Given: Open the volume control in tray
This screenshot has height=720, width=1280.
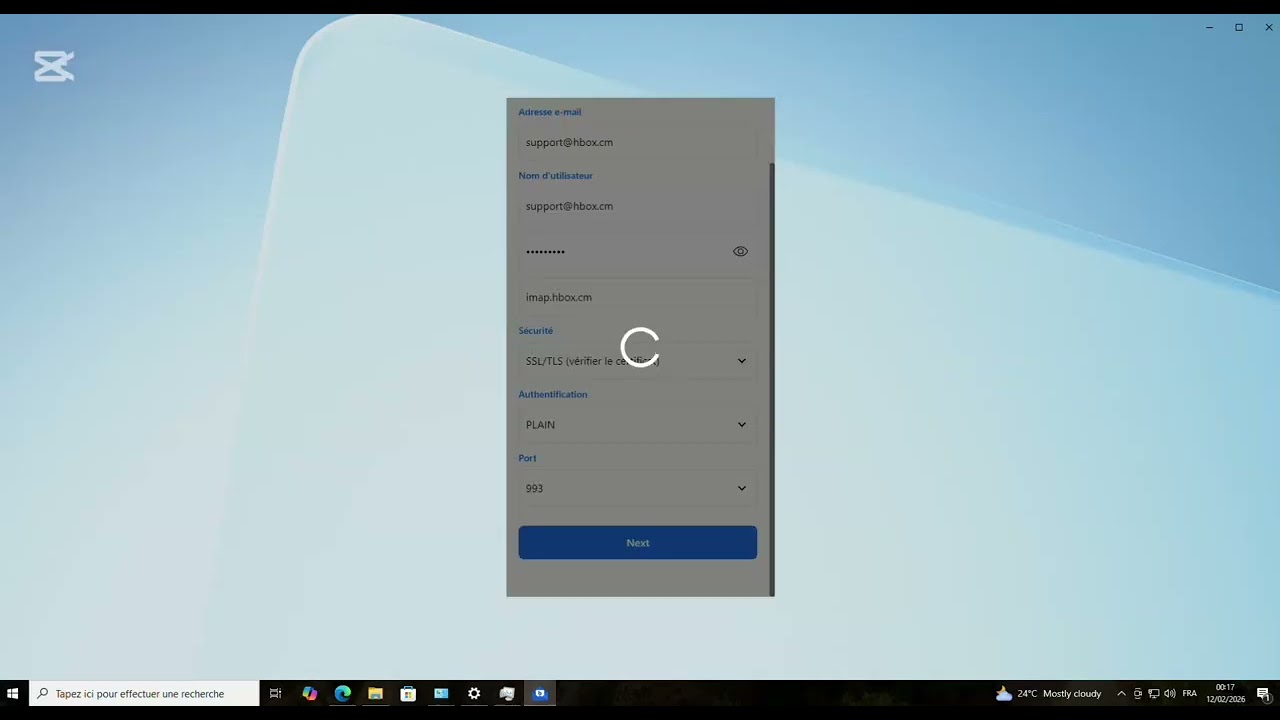Looking at the screenshot, I should (x=1170, y=694).
